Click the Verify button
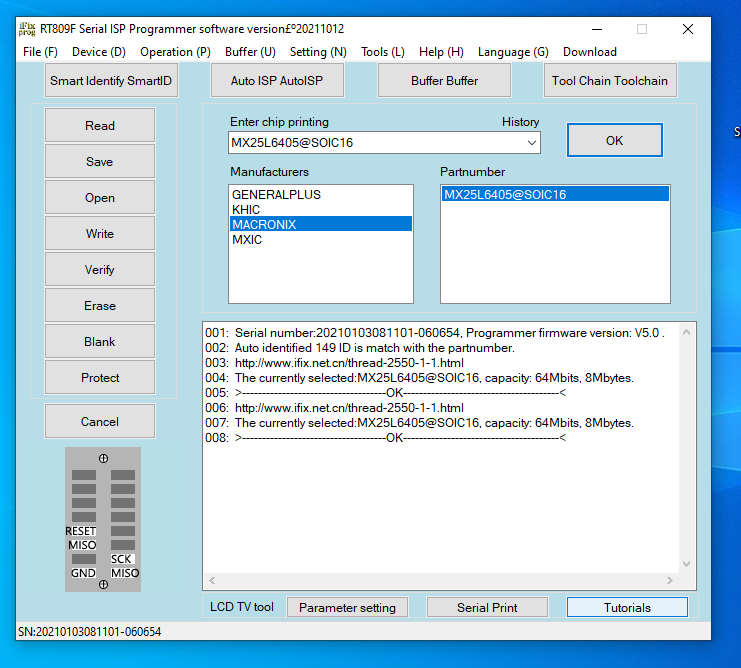This screenshot has width=741, height=668. [100, 270]
